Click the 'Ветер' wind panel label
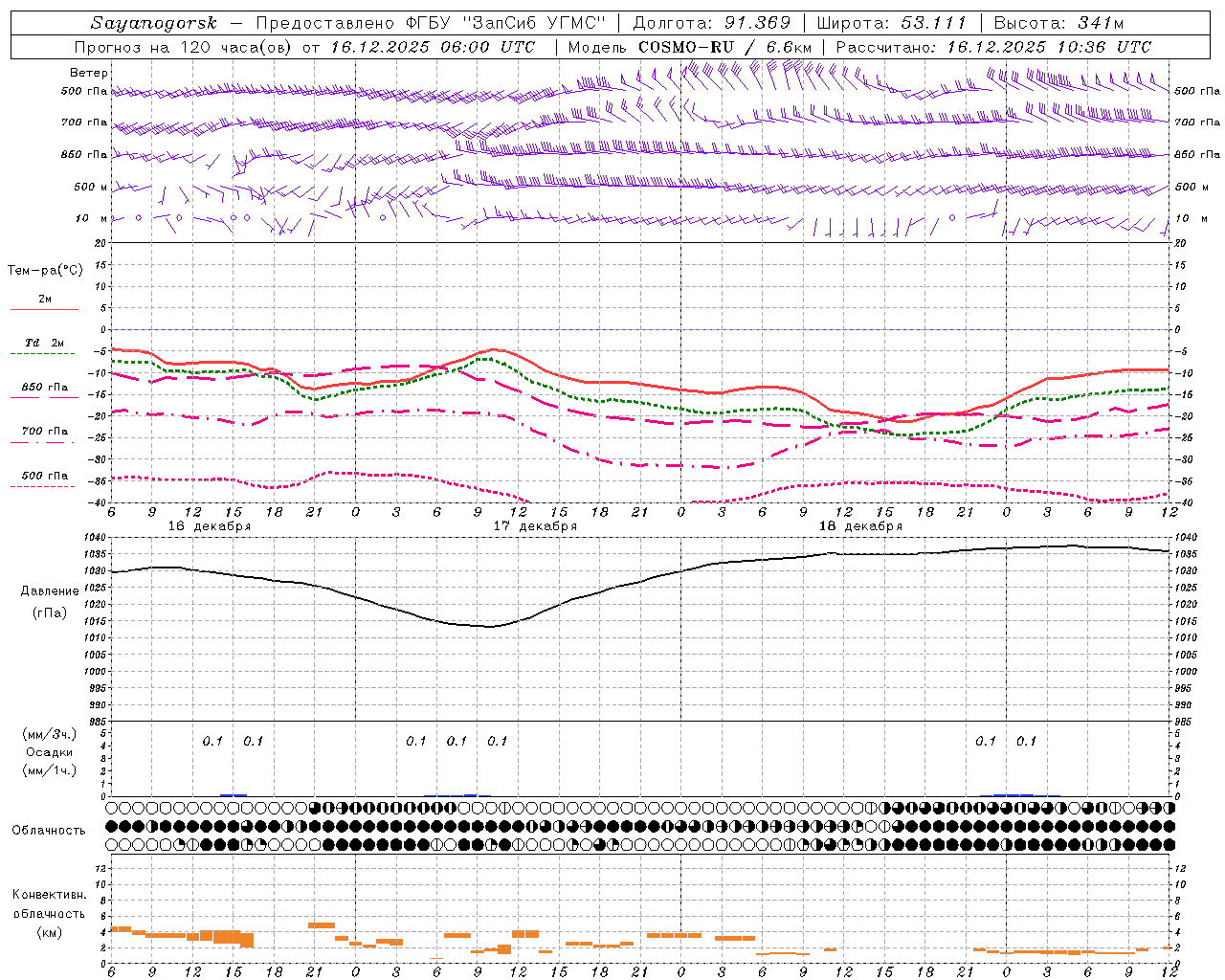 point(89,73)
